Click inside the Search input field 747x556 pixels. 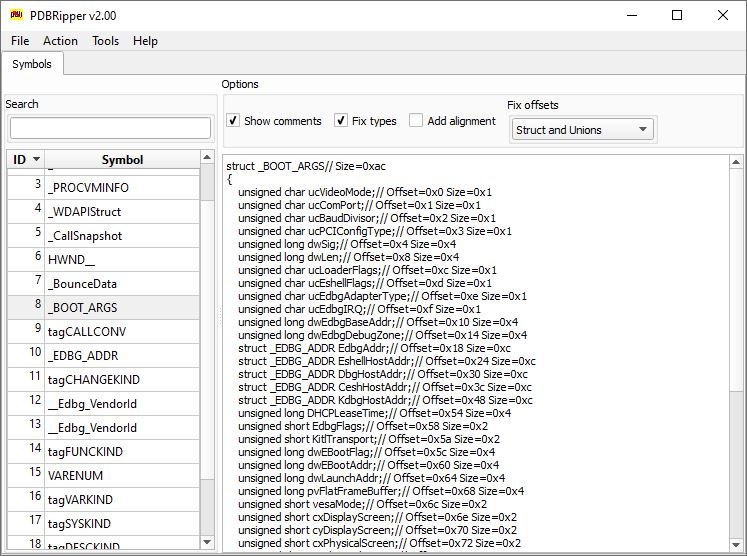110,128
